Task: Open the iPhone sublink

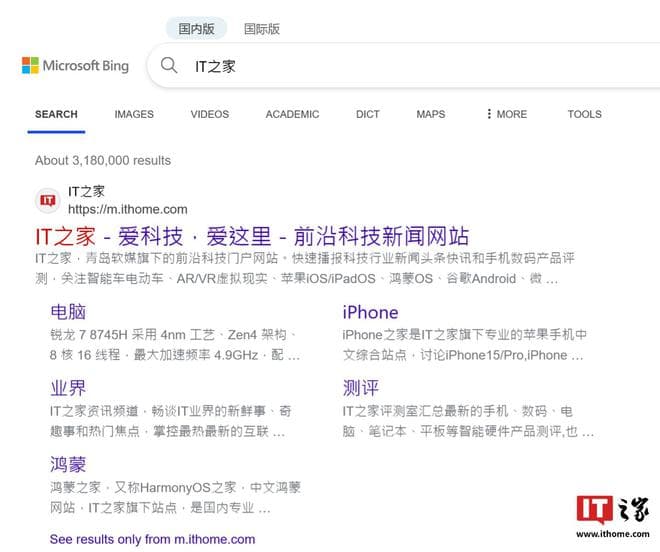Action: click(x=370, y=312)
